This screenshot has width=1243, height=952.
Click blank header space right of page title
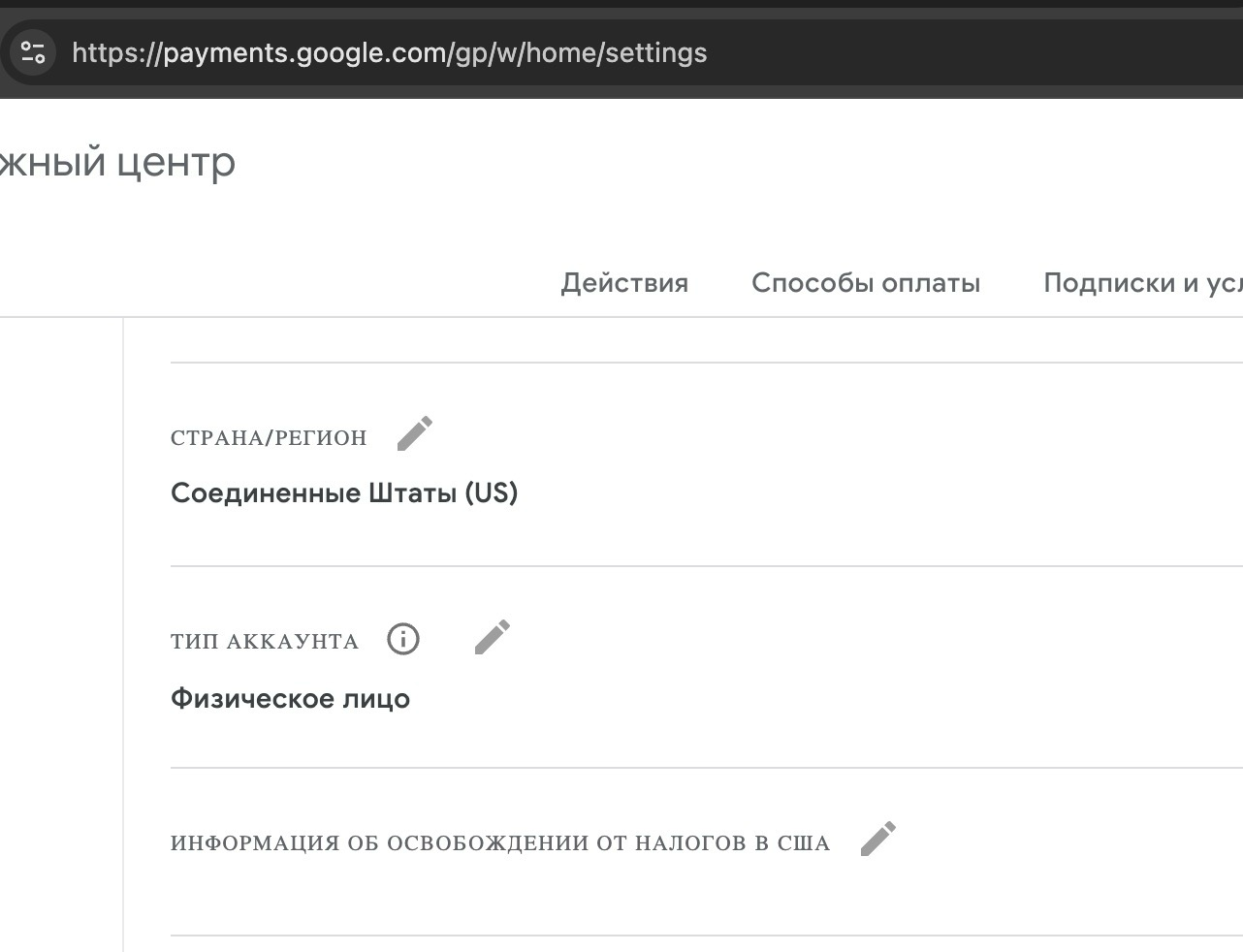737,162
